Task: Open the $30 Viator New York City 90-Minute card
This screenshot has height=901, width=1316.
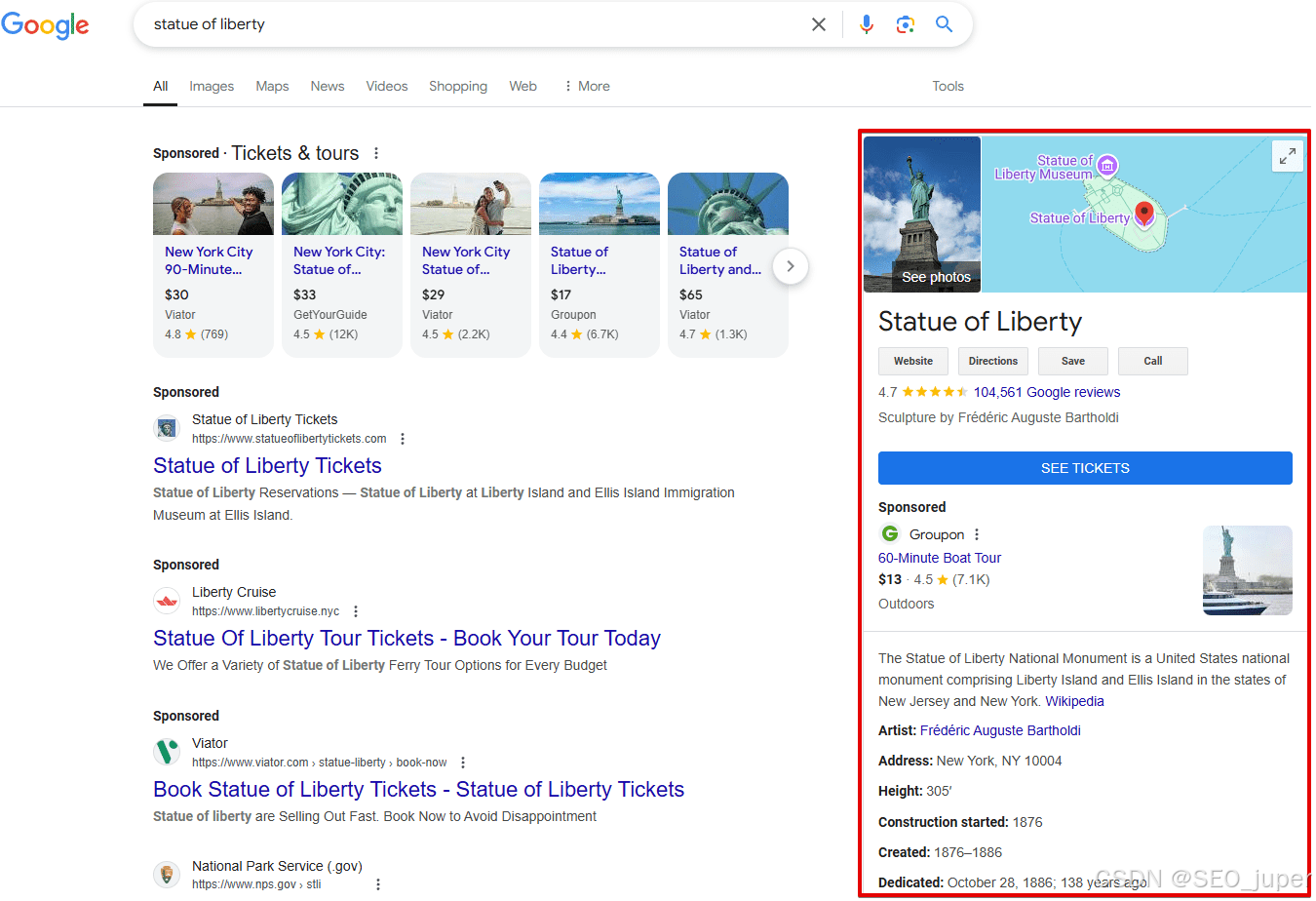Action: [213, 265]
